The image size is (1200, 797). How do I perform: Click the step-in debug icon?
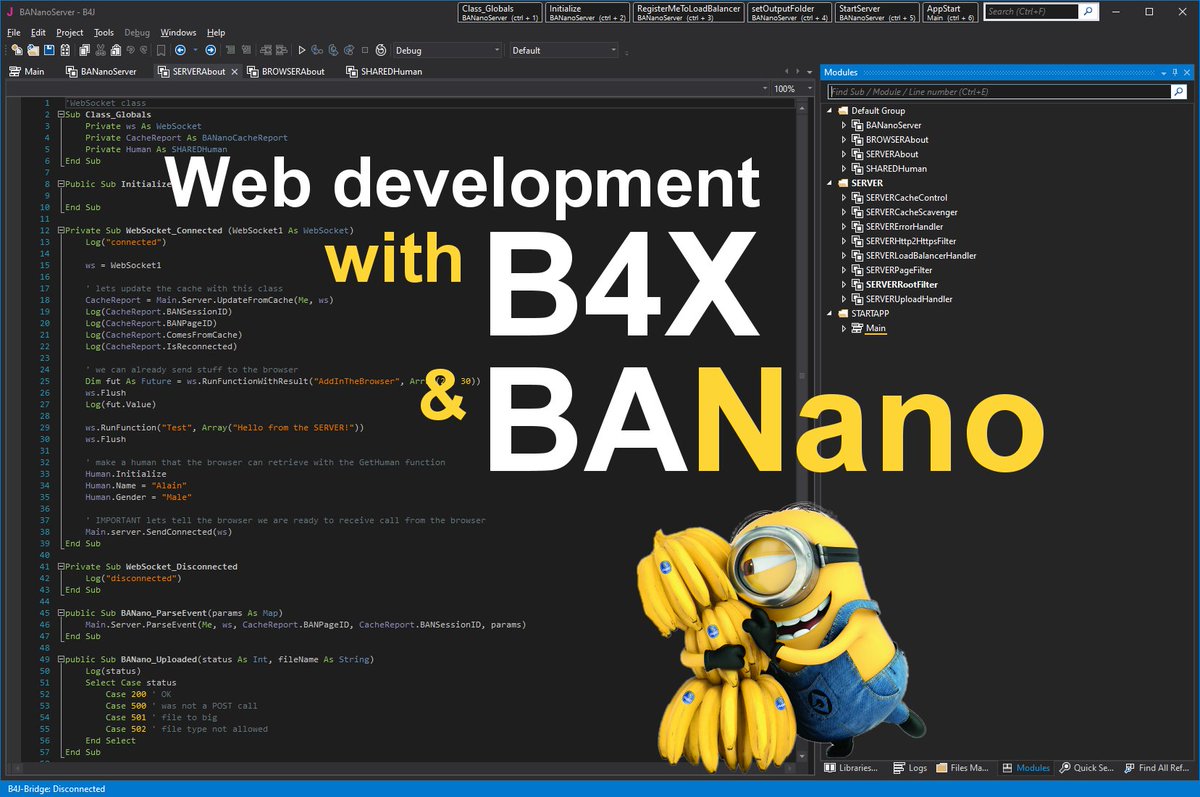316,50
